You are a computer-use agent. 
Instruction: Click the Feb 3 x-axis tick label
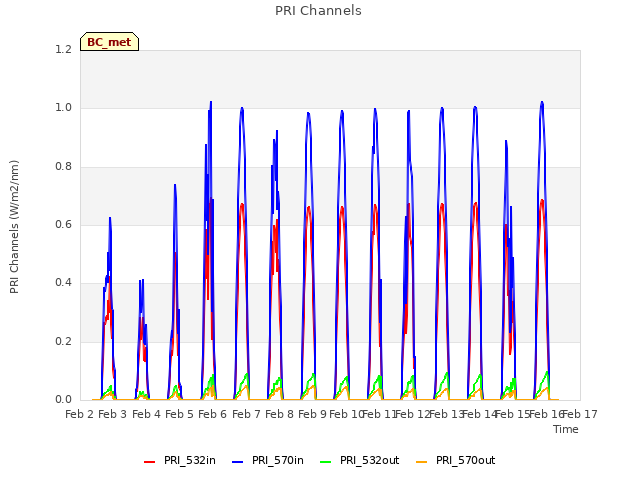[x=113, y=414]
